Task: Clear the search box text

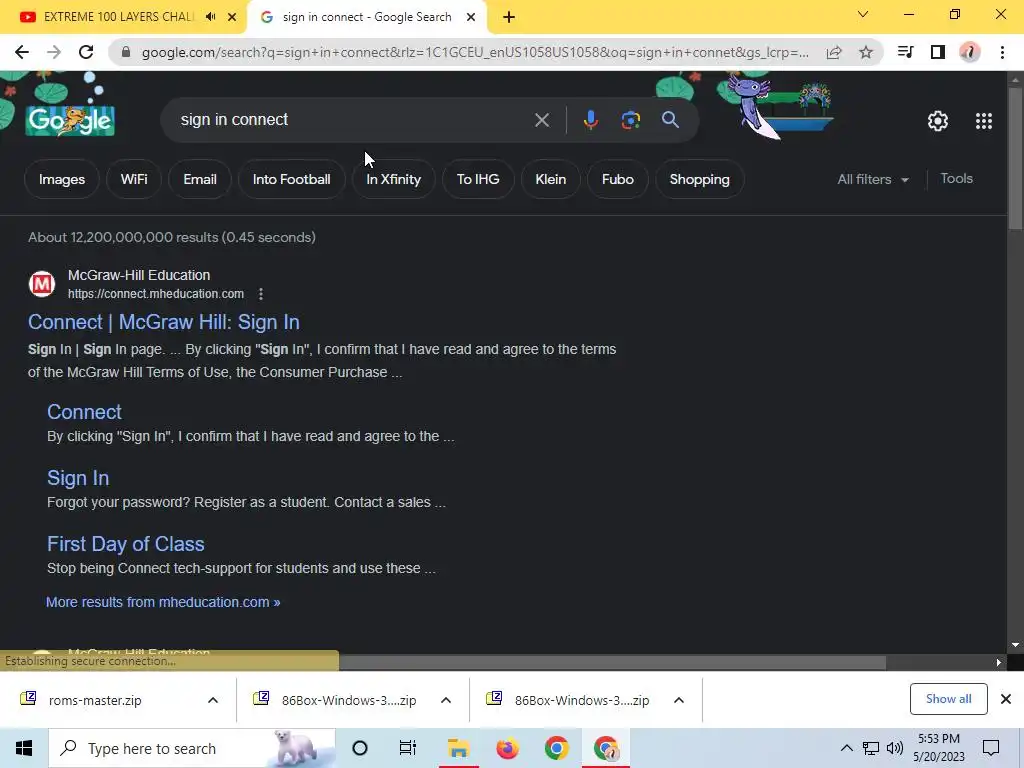Action: click(541, 120)
